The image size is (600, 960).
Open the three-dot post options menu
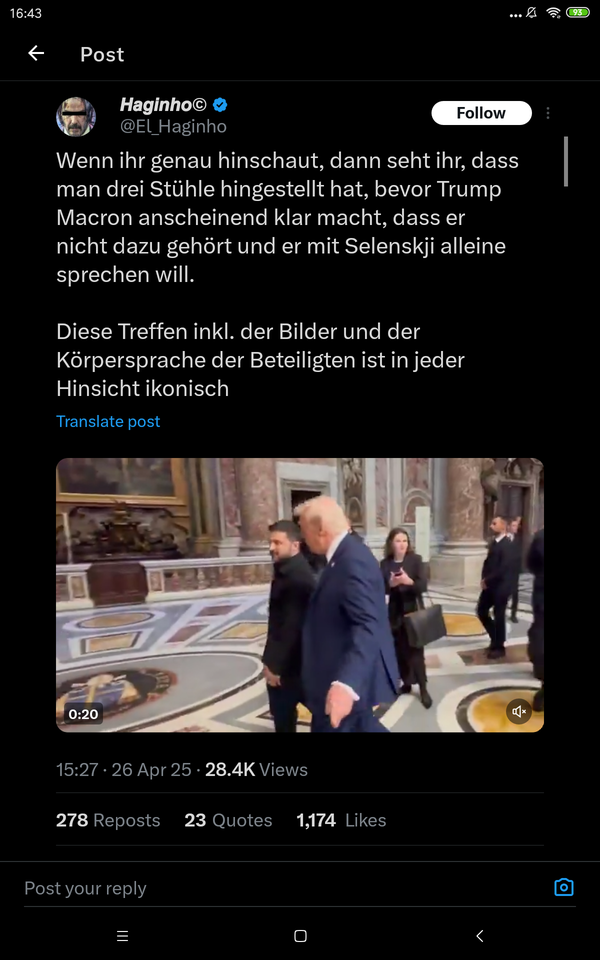pyautogui.click(x=548, y=113)
